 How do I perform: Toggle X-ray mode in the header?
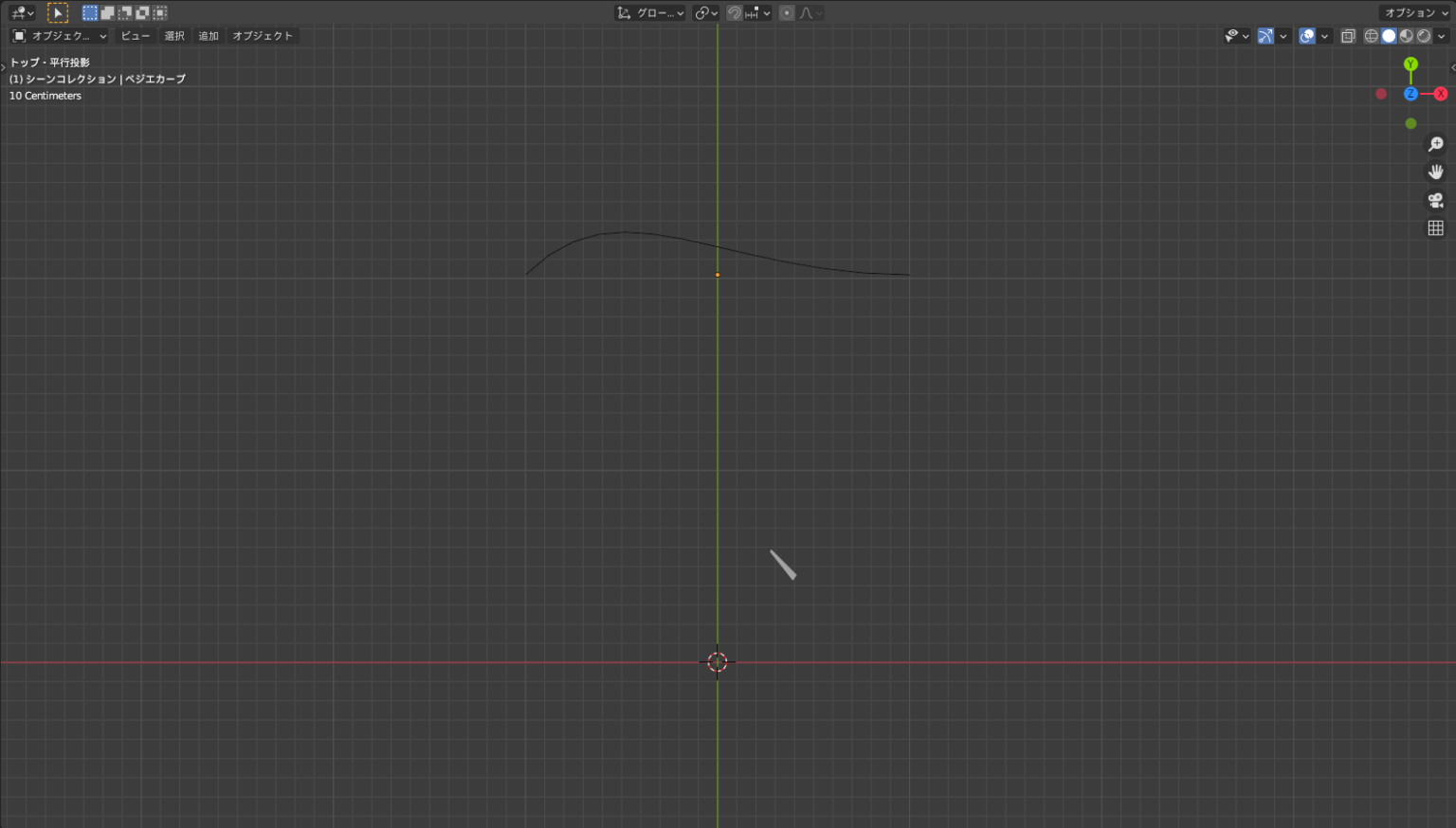pos(1347,36)
